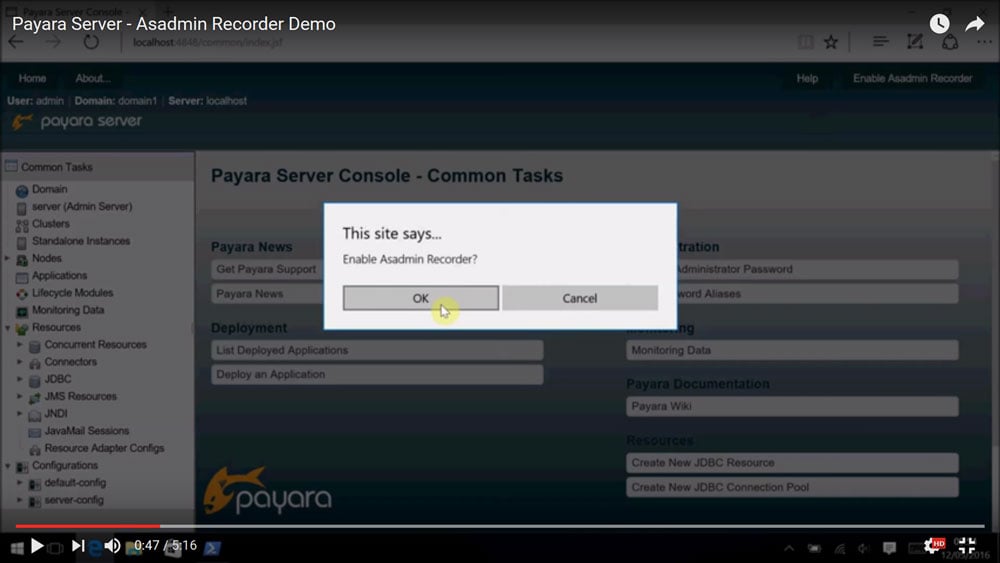Click OK in the dialog
The height and width of the screenshot is (563, 1000).
(x=420, y=298)
